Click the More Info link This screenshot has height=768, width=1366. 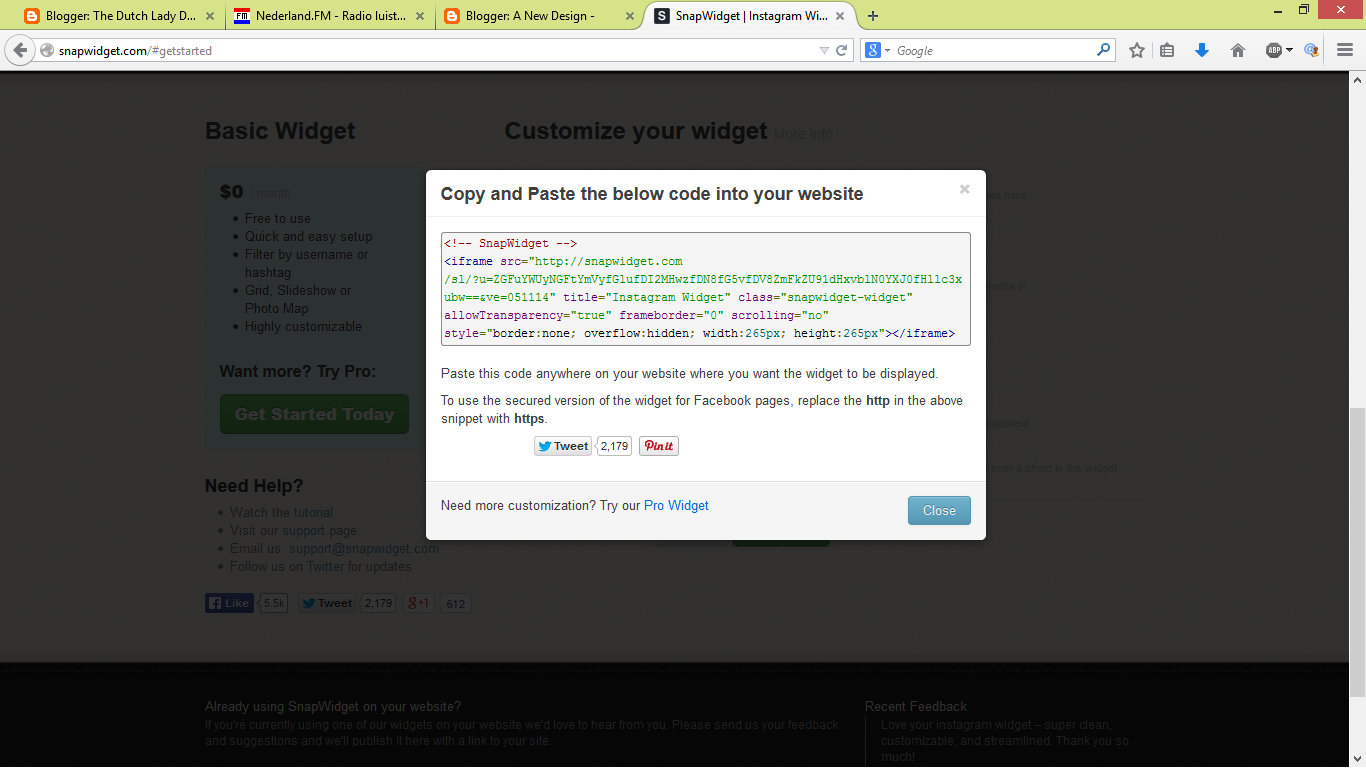[803, 134]
